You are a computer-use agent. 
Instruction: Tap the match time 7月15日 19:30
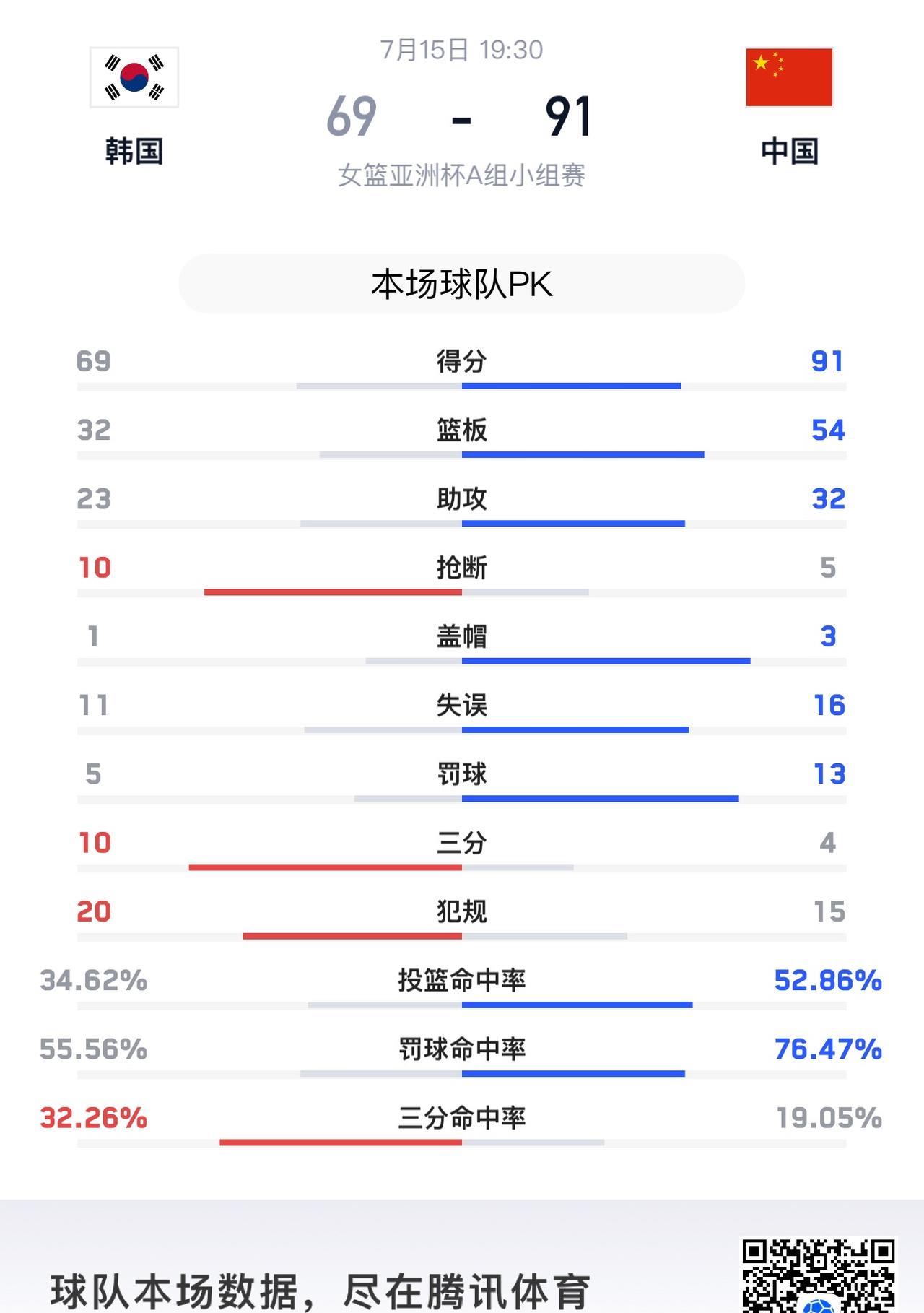461,50
